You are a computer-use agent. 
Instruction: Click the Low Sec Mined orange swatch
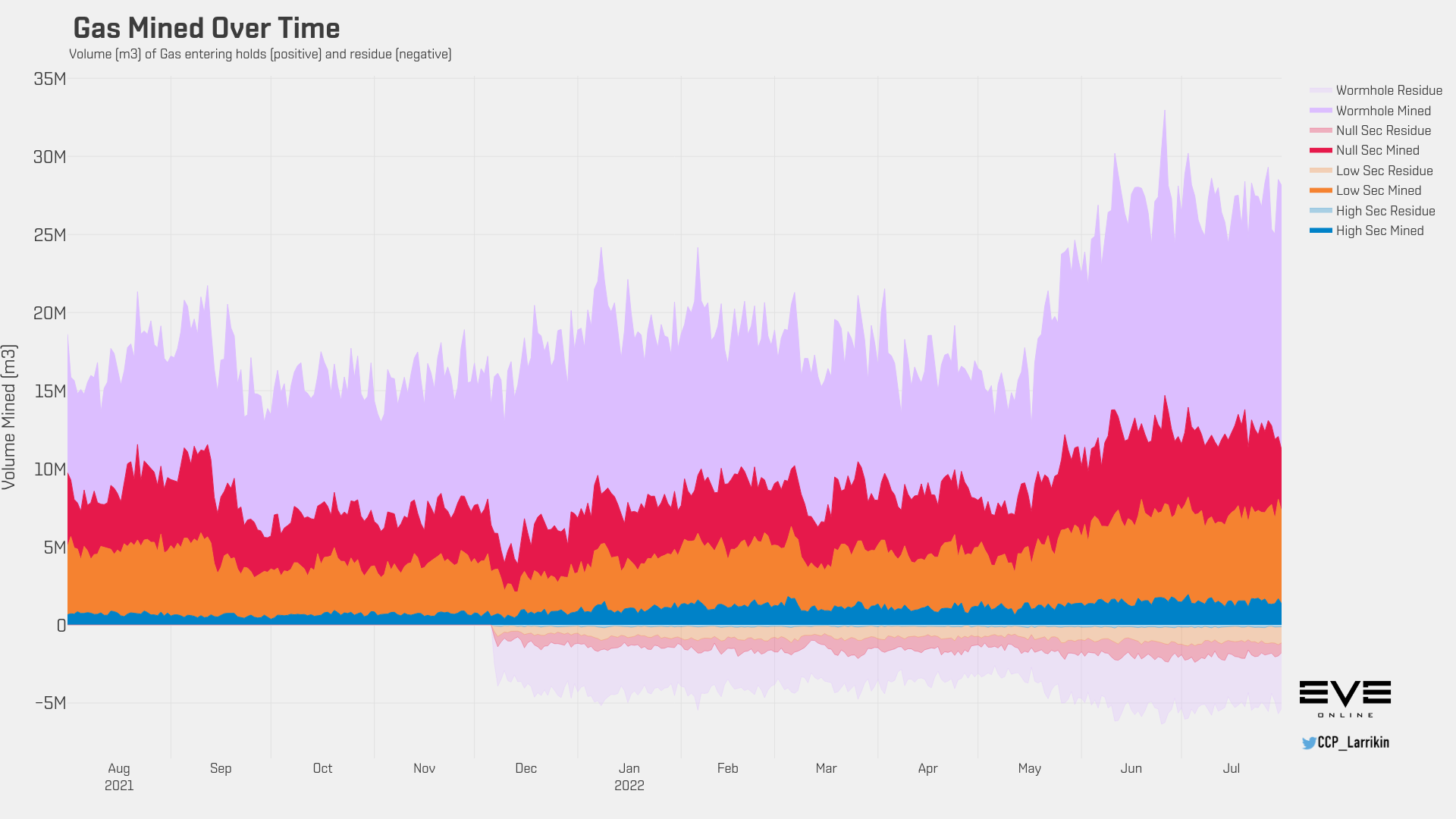coord(1320,190)
